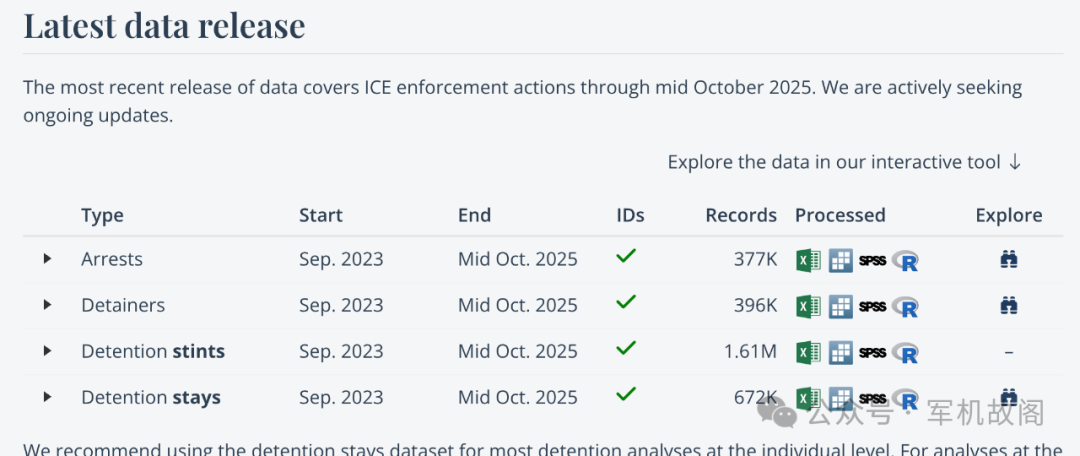Download Arrests data in Stata format

click(x=840, y=260)
